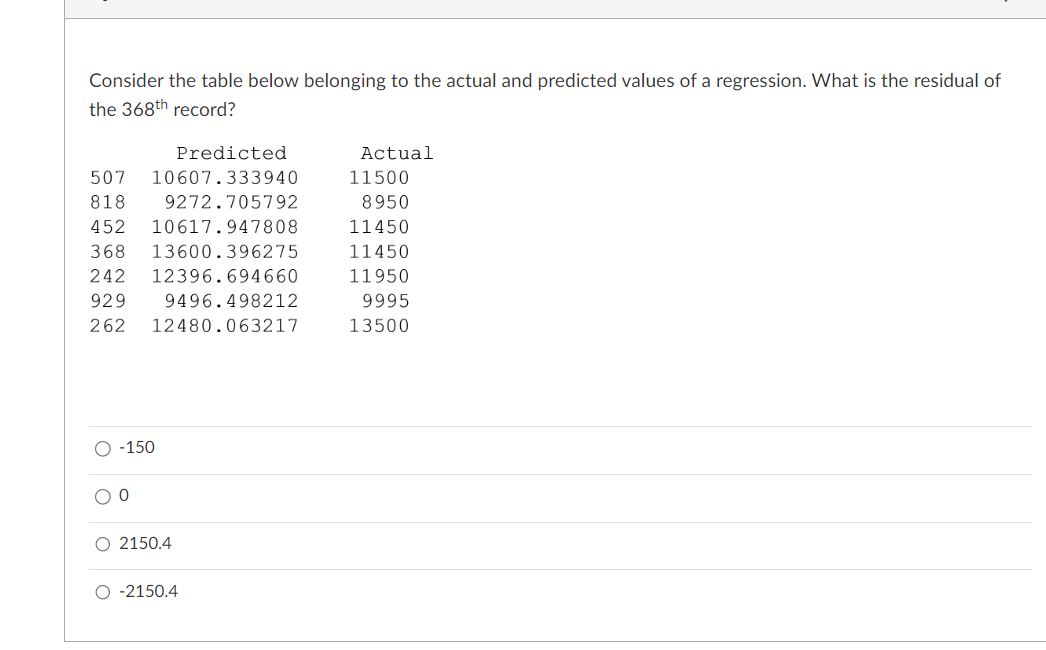The height and width of the screenshot is (650, 1046).
Task: Click the Predicted column header
Action: (x=231, y=153)
